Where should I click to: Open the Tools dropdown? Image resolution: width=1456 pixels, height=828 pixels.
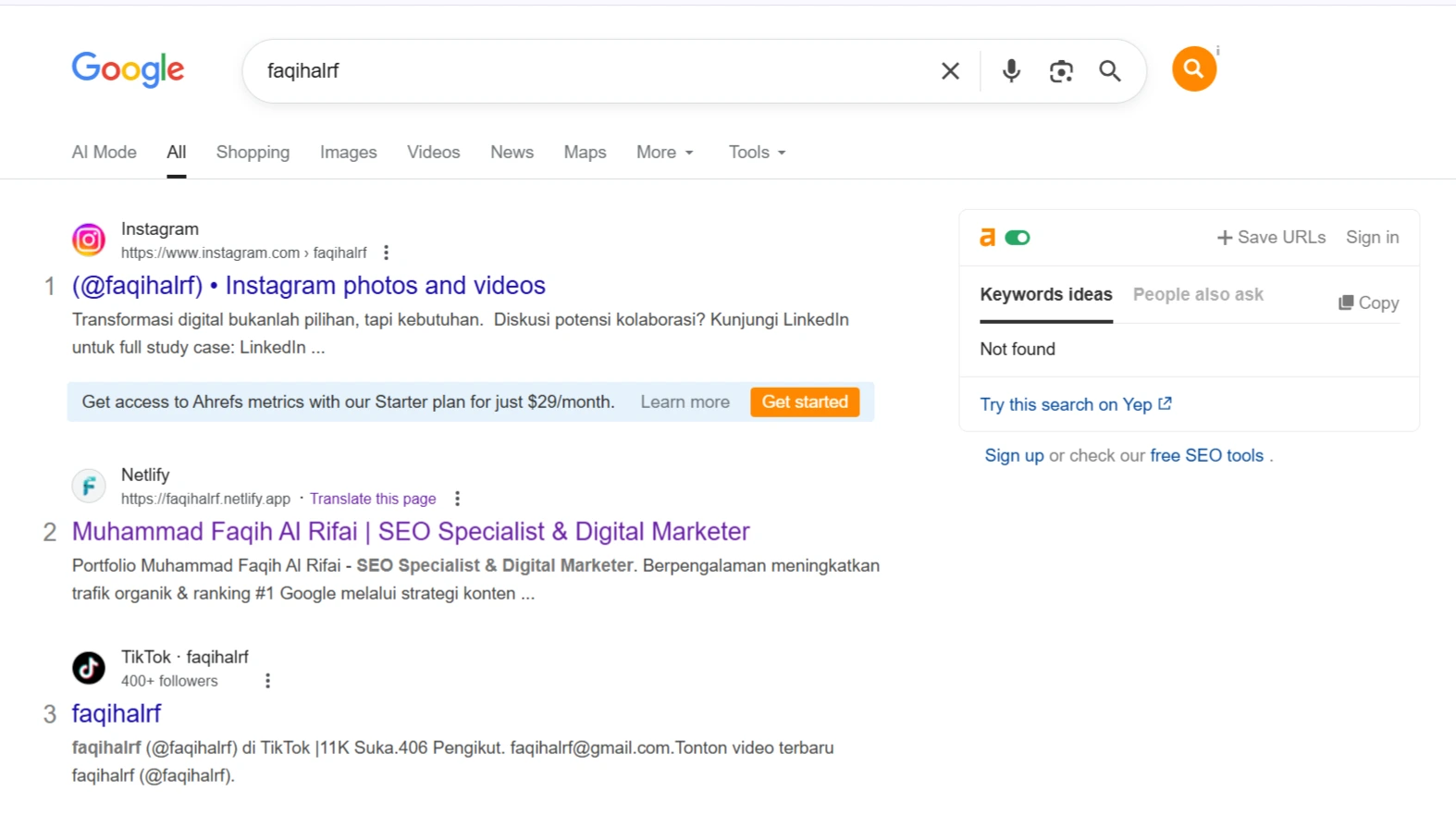coord(757,153)
